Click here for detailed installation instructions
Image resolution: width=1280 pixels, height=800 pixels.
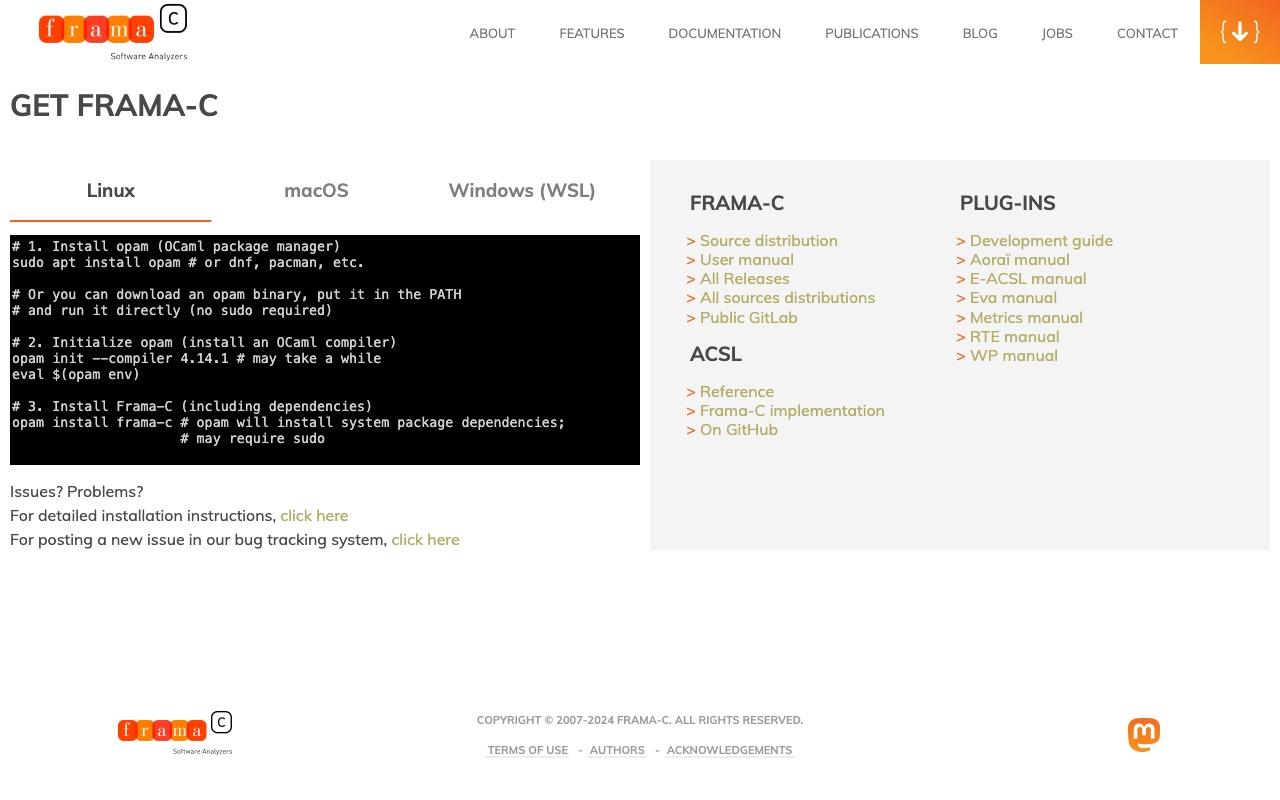(x=314, y=515)
